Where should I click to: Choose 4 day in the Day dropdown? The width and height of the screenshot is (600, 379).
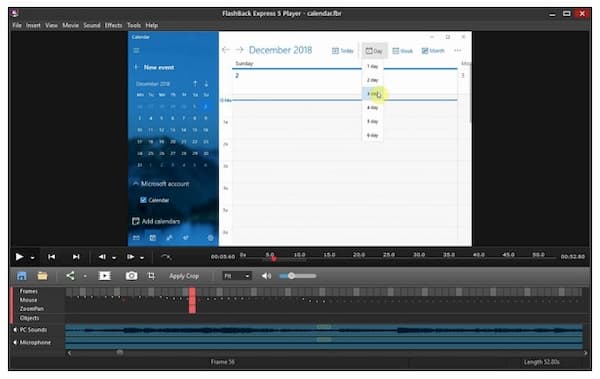373,108
